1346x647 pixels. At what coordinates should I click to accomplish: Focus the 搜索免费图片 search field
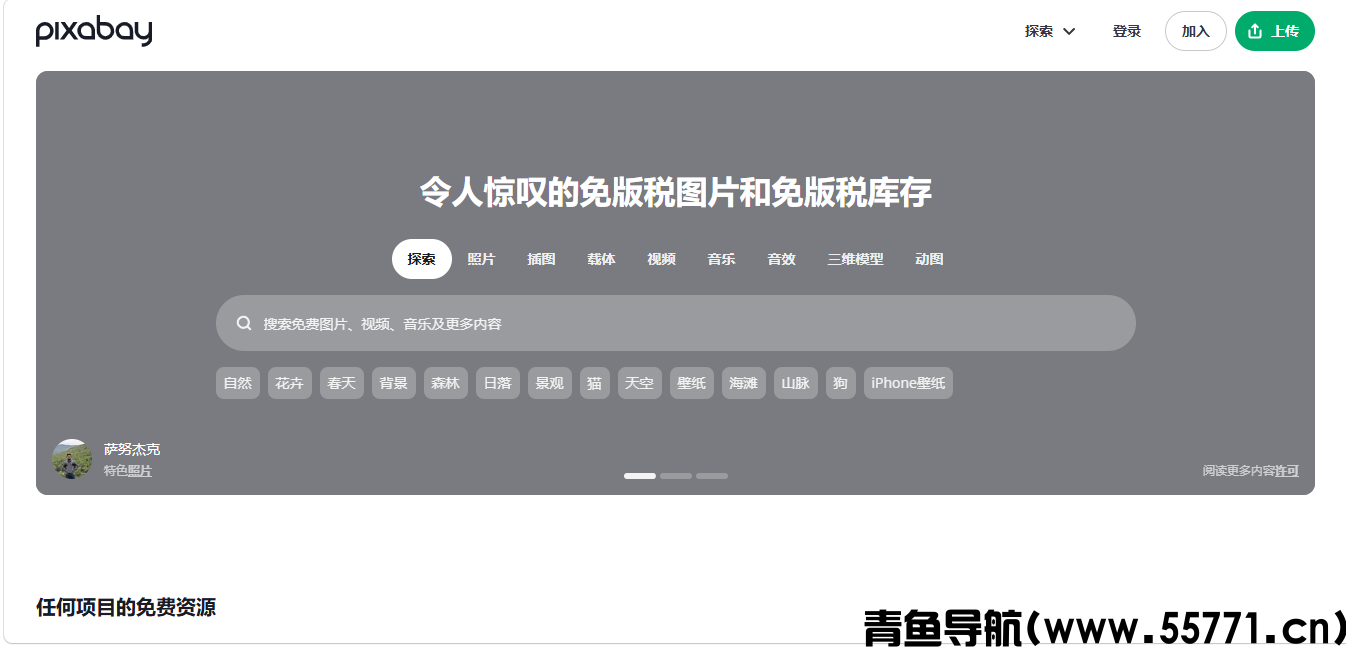click(676, 323)
